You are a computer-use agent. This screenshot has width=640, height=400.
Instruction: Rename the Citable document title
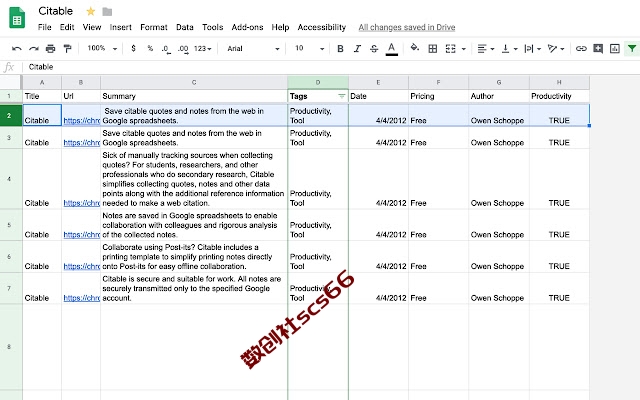pyautogui.click(x=56, y=11)
